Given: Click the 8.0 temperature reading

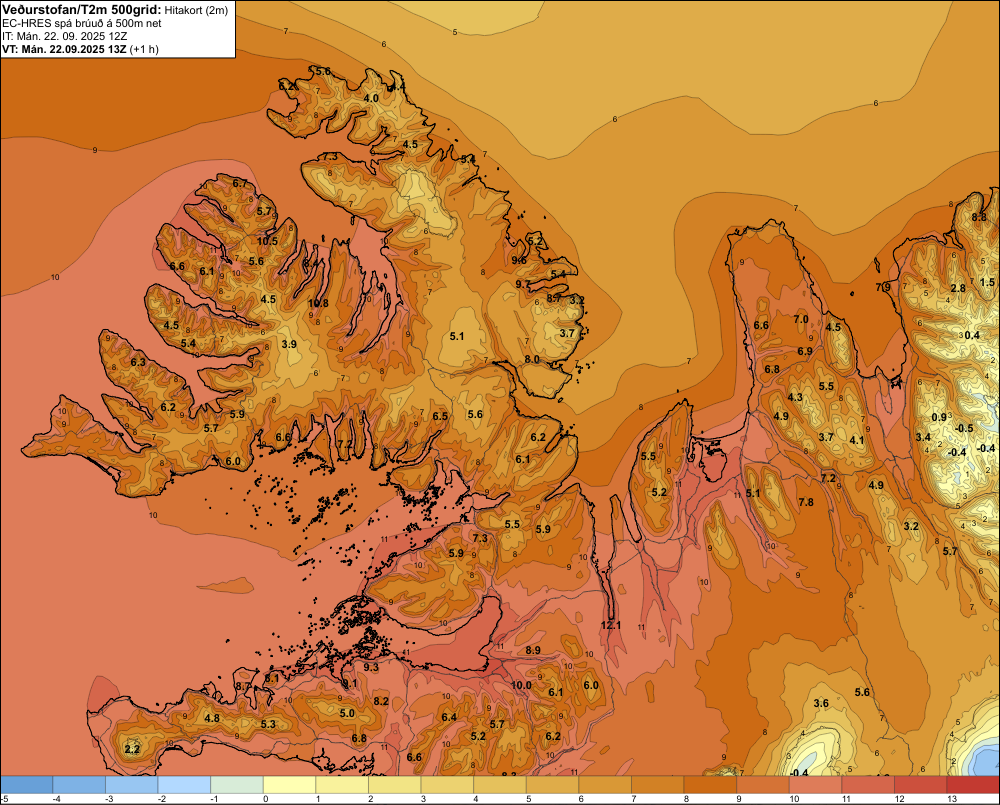Looking at the screenshot, I should 532,359.
